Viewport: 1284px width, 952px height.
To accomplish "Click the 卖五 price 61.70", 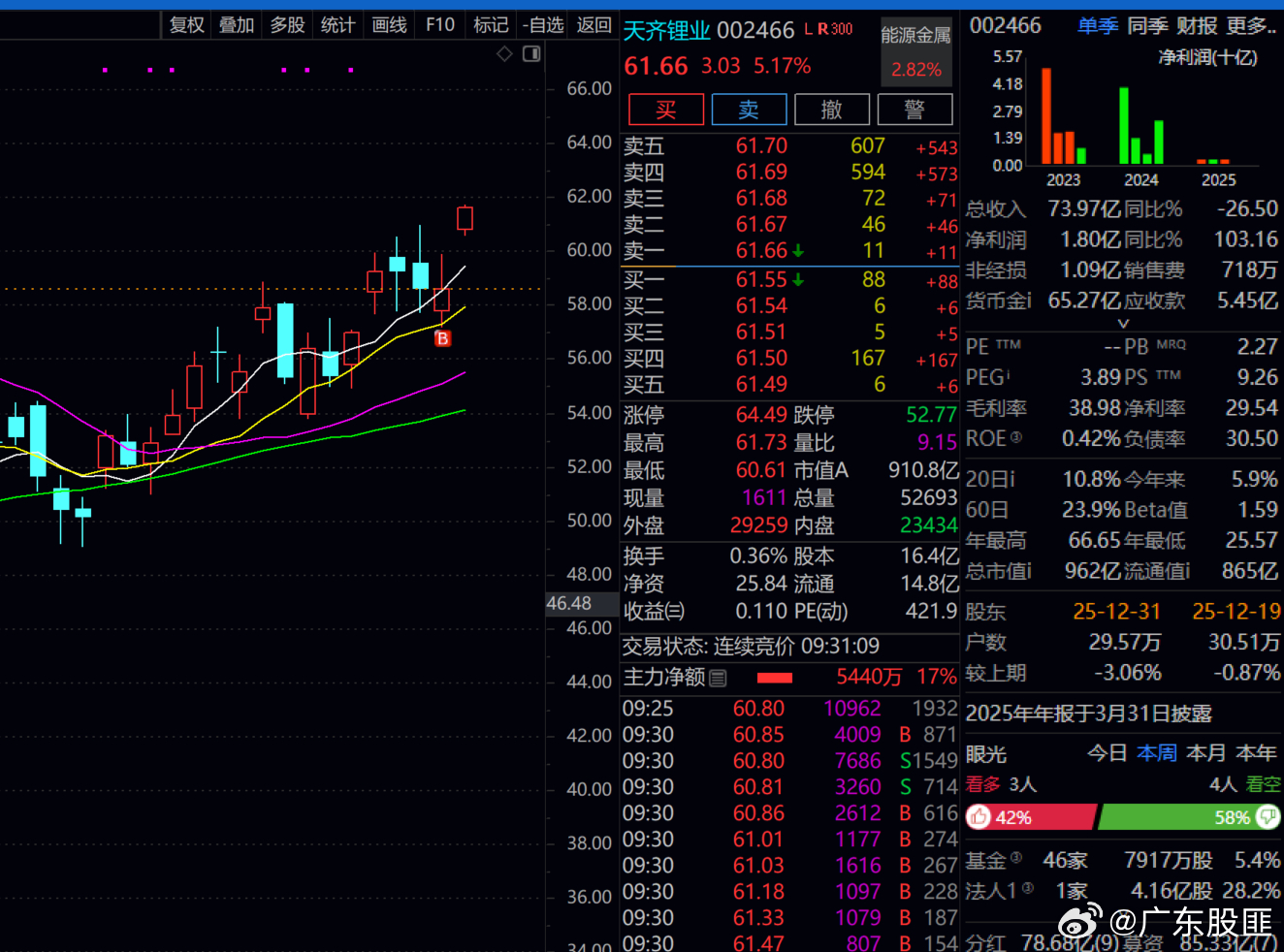I will pyautogui.click(x=761, y=146).
